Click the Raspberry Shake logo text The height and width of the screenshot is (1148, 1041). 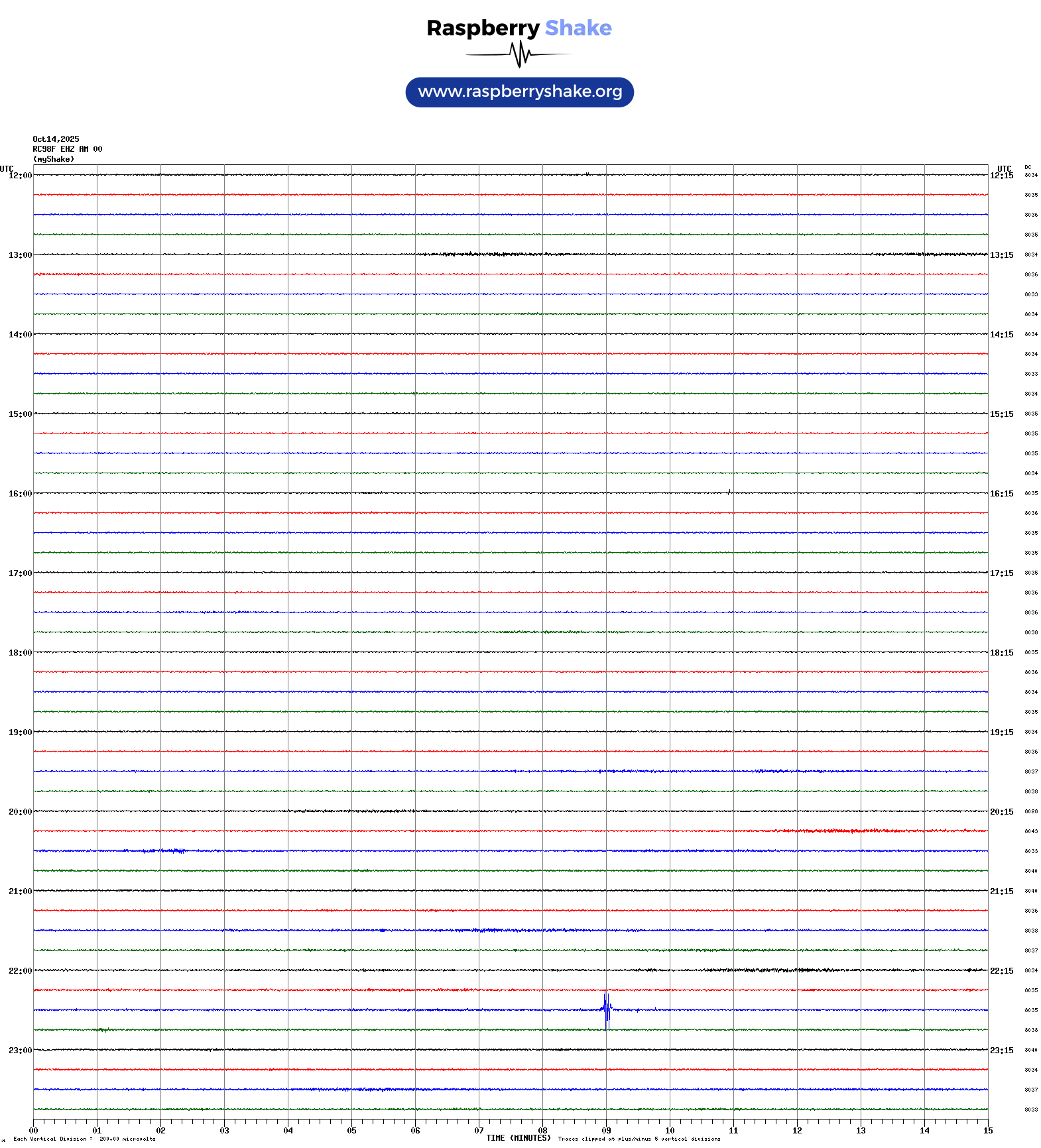519,28
